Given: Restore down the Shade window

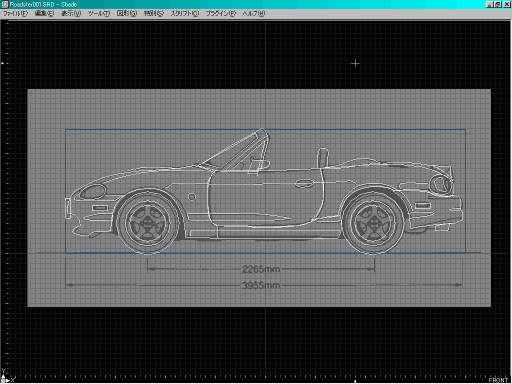Looking at the screenshot, I should [498, 4].
